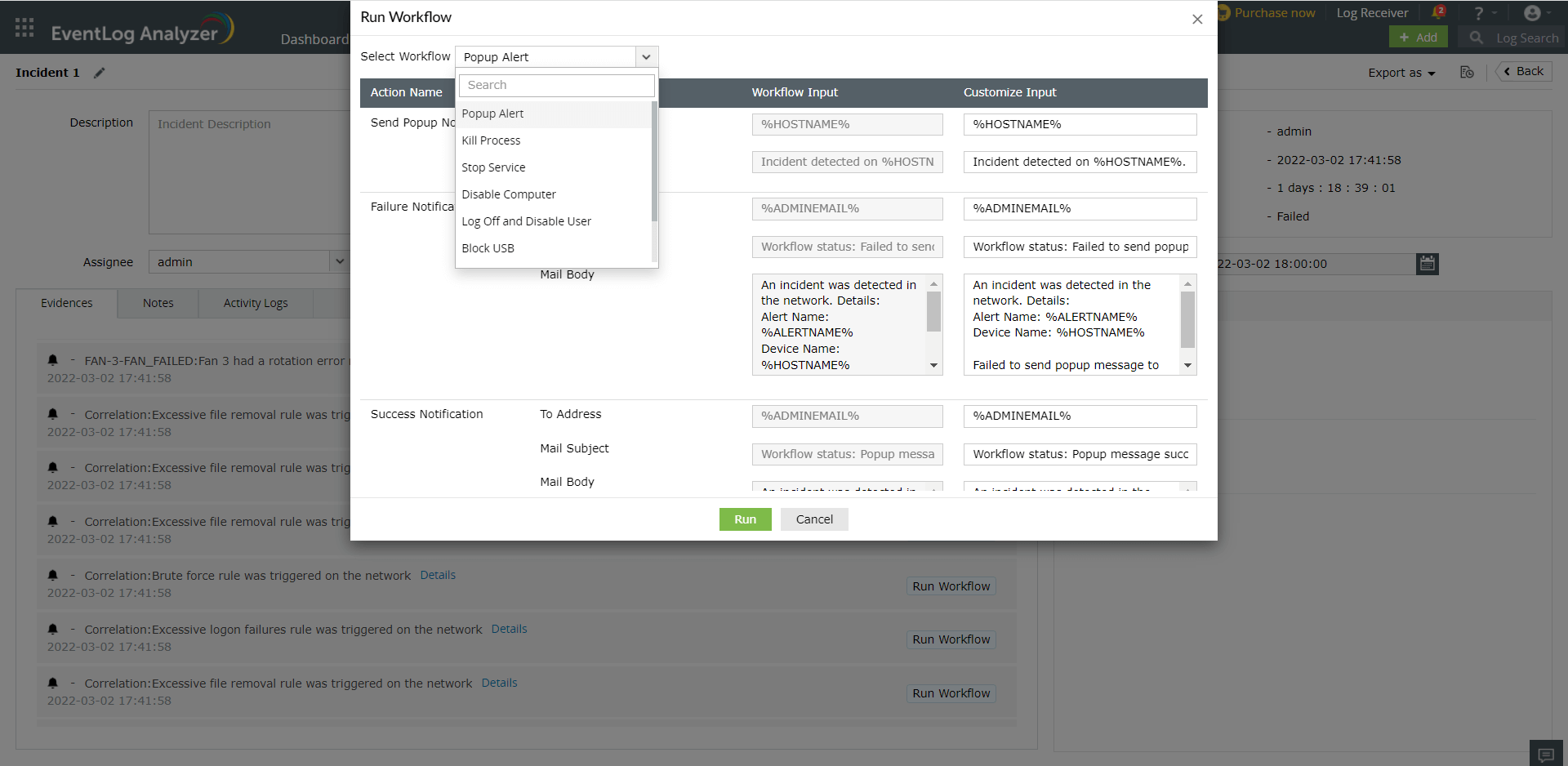Open the apps grid icon top-left
The height and width of the screenshot is (766, 1568).
24,27
